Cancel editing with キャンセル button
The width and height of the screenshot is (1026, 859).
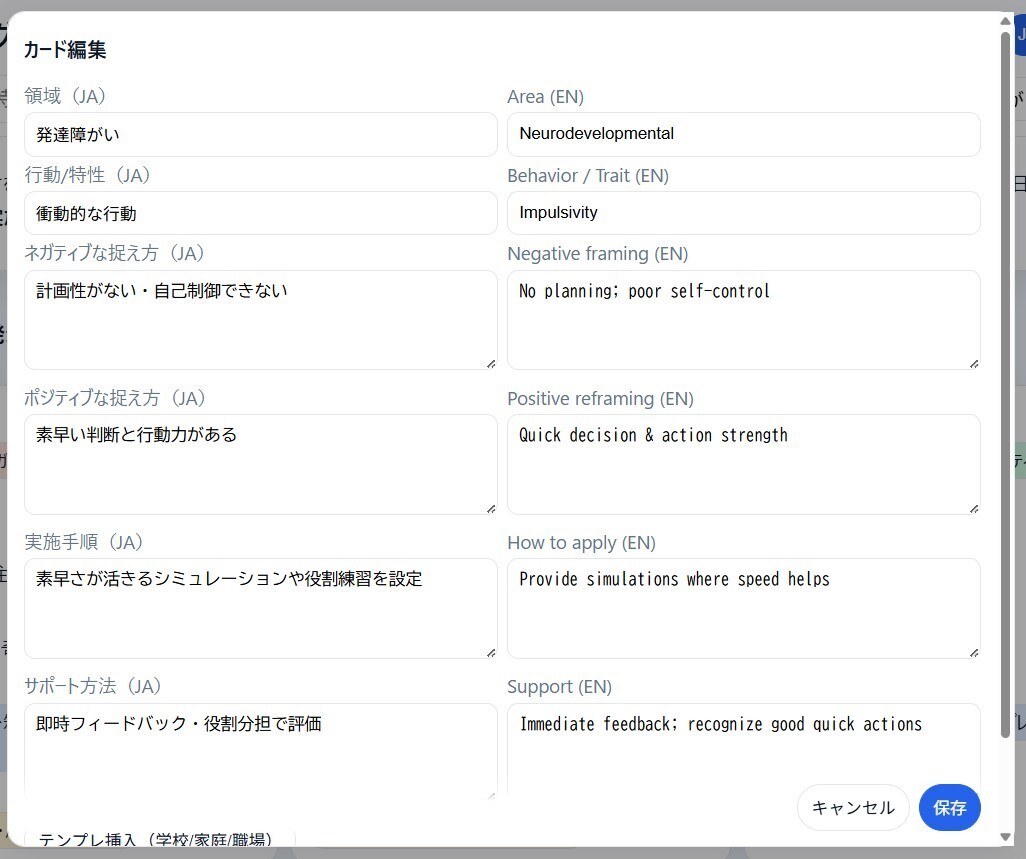[x=853, y=808]
